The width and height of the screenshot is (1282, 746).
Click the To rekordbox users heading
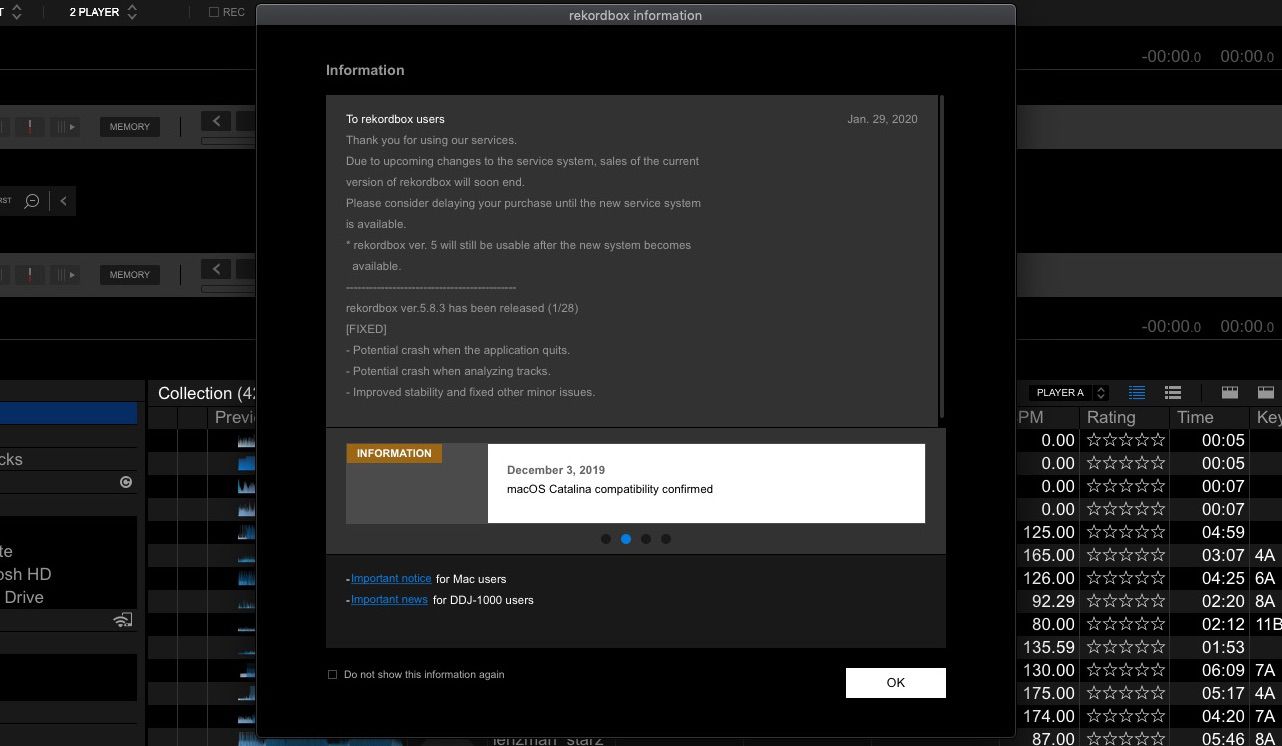395,119
